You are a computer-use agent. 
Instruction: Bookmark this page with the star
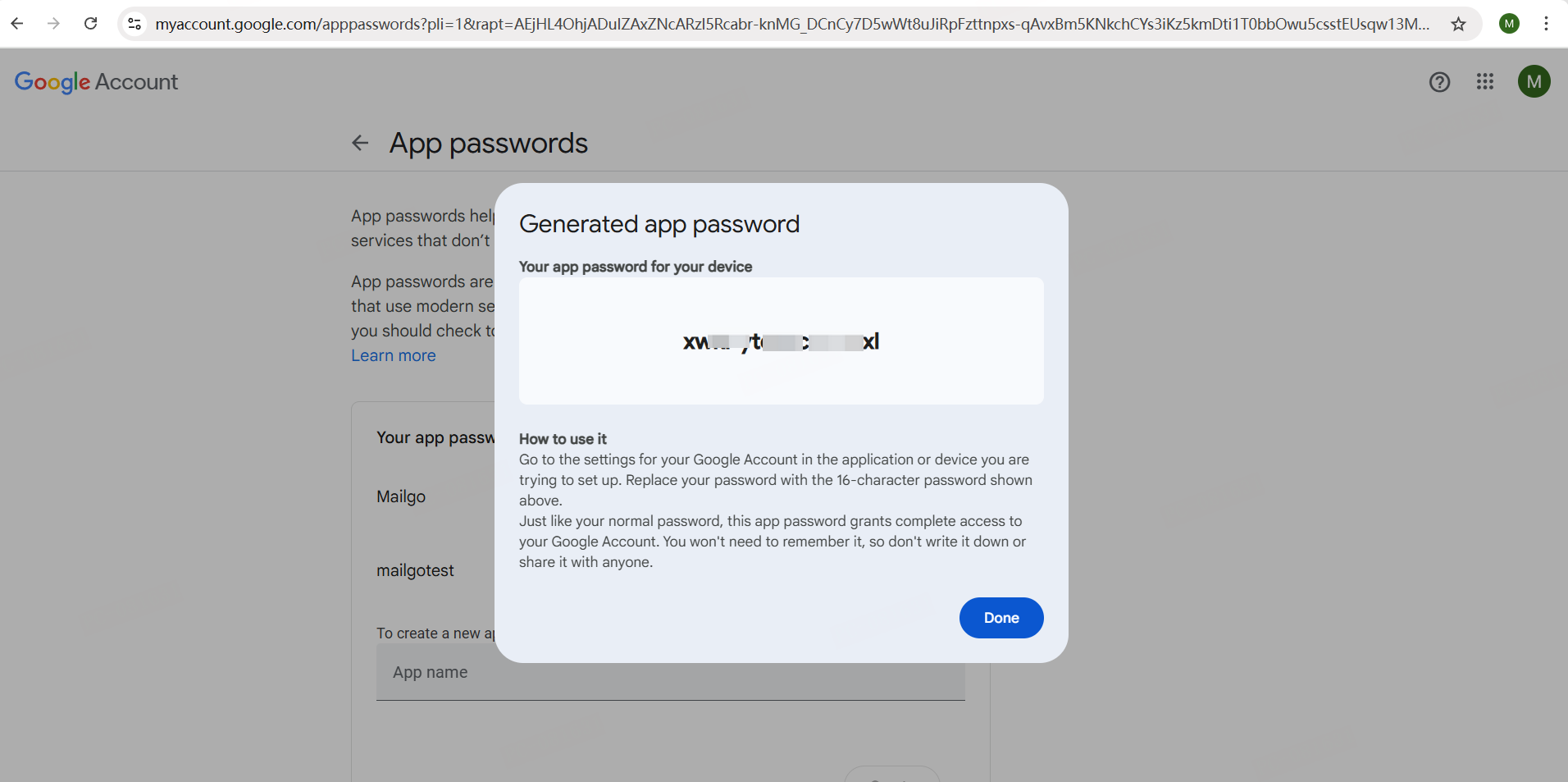1458,24
